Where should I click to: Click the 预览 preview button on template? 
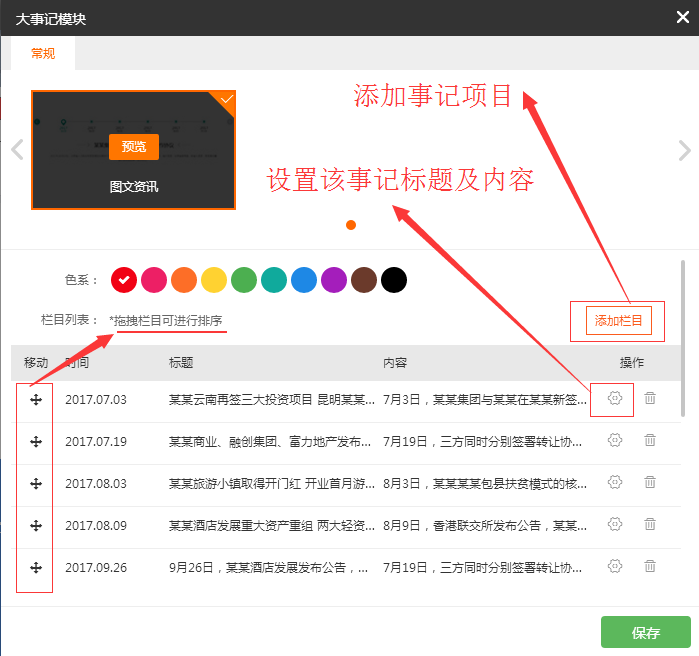point(134,147)
